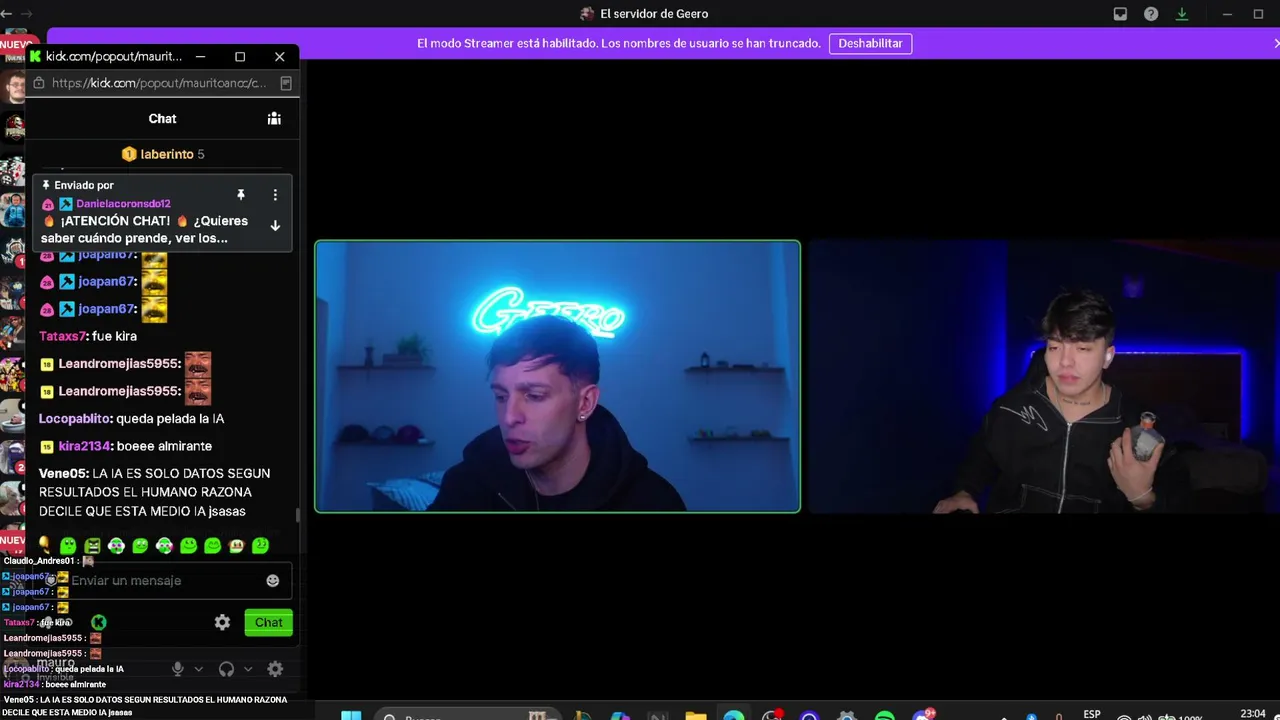Send the message with the green Chat button
Viewport: 1280px width, 720px height.
268,622
